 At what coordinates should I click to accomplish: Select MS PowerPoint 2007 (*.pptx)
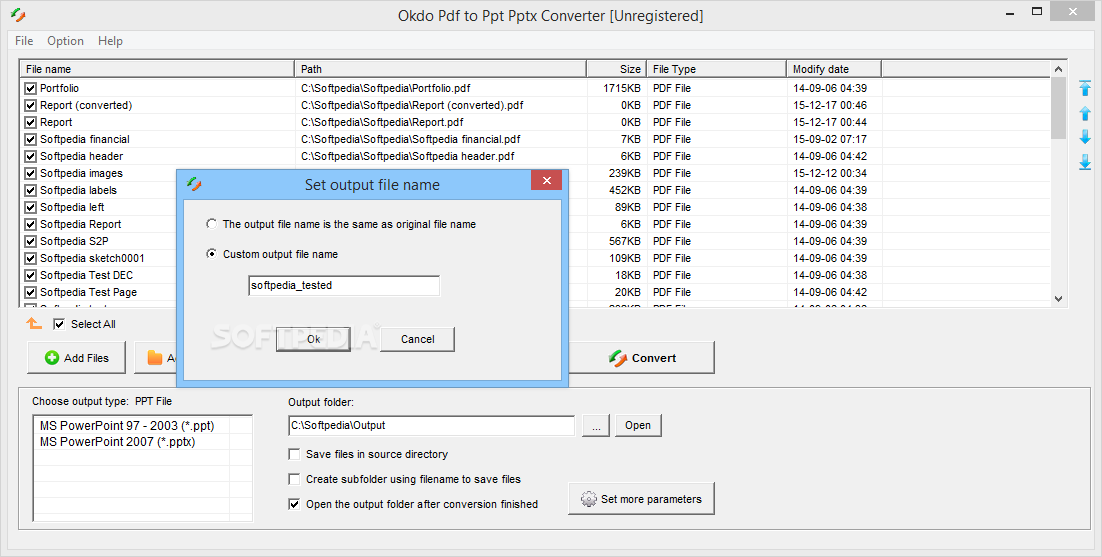click(x=117, y=442)
